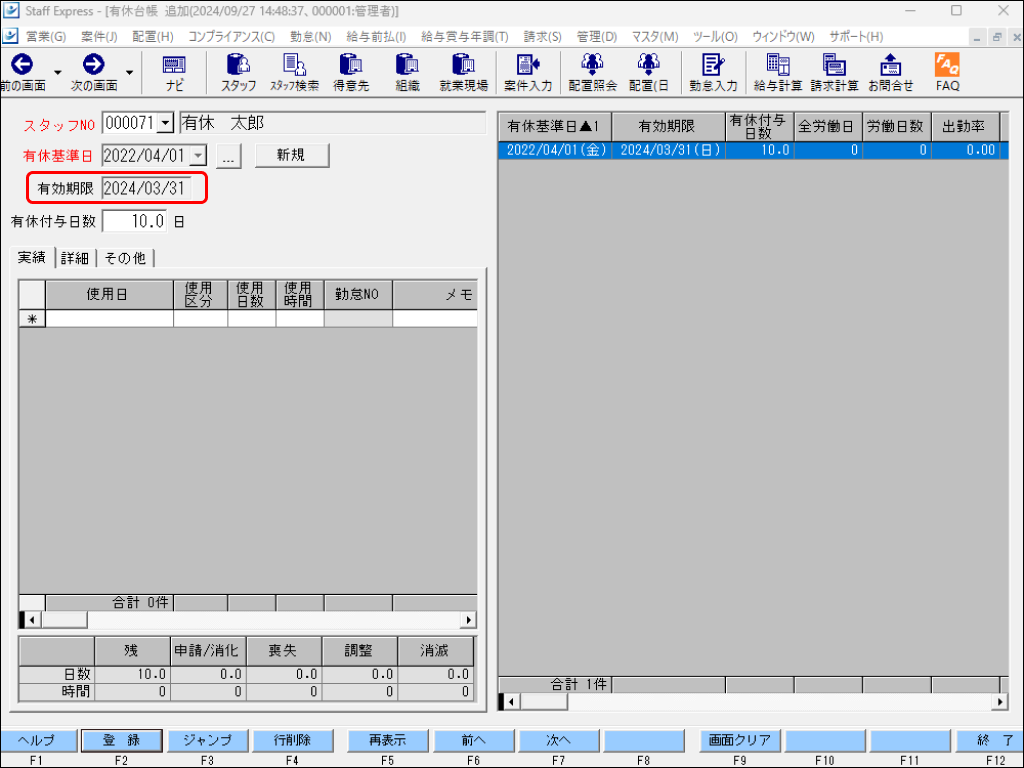Open the 案件(J) menu
The width and height of the screenshot is (1024, 768).
point(99,37)
